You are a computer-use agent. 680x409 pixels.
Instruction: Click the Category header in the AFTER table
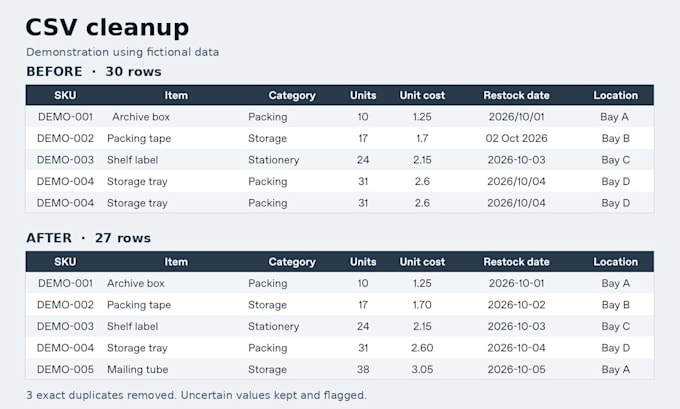(x=292, y=262)
